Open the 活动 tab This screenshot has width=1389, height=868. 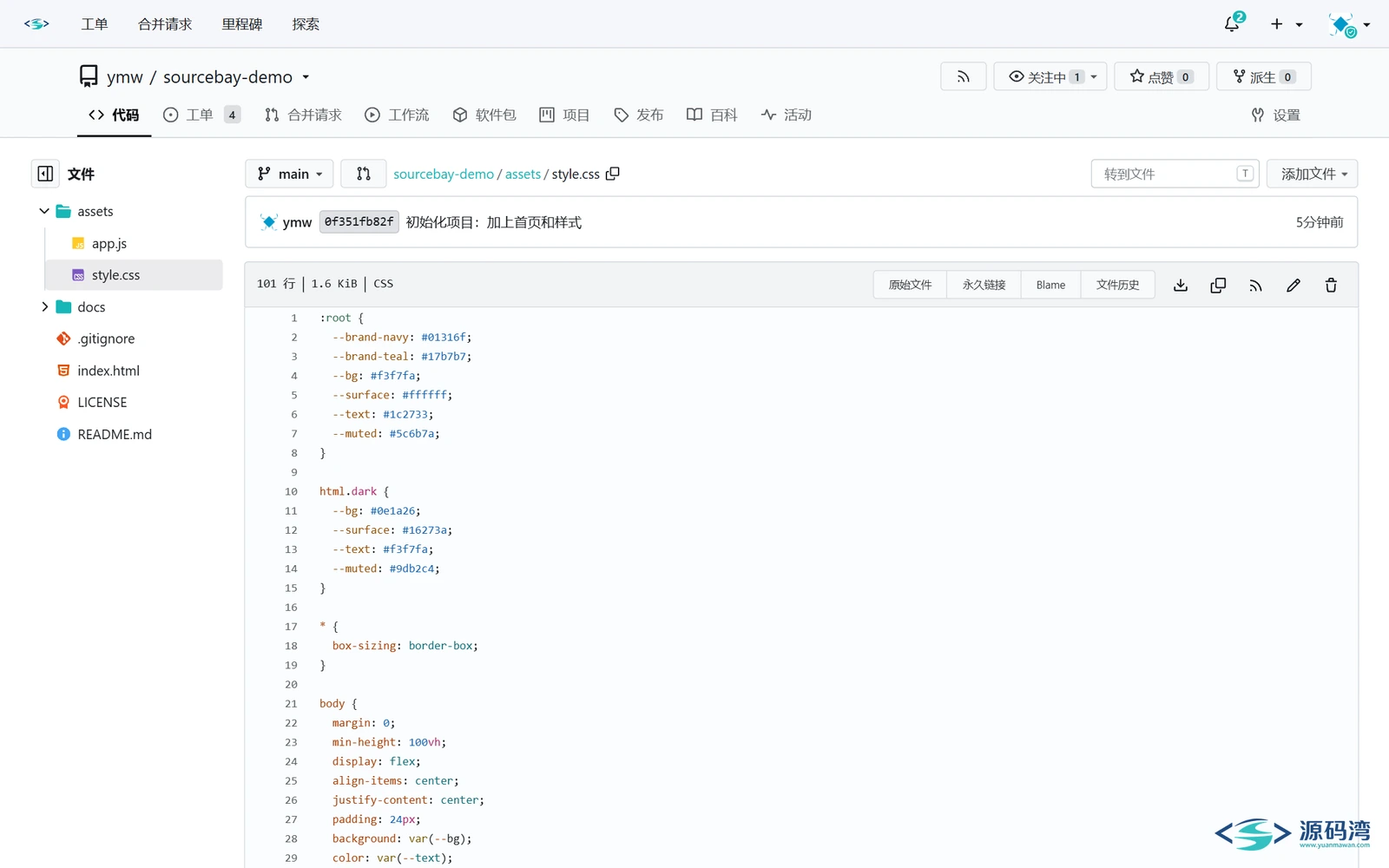[x=787, y=115]
